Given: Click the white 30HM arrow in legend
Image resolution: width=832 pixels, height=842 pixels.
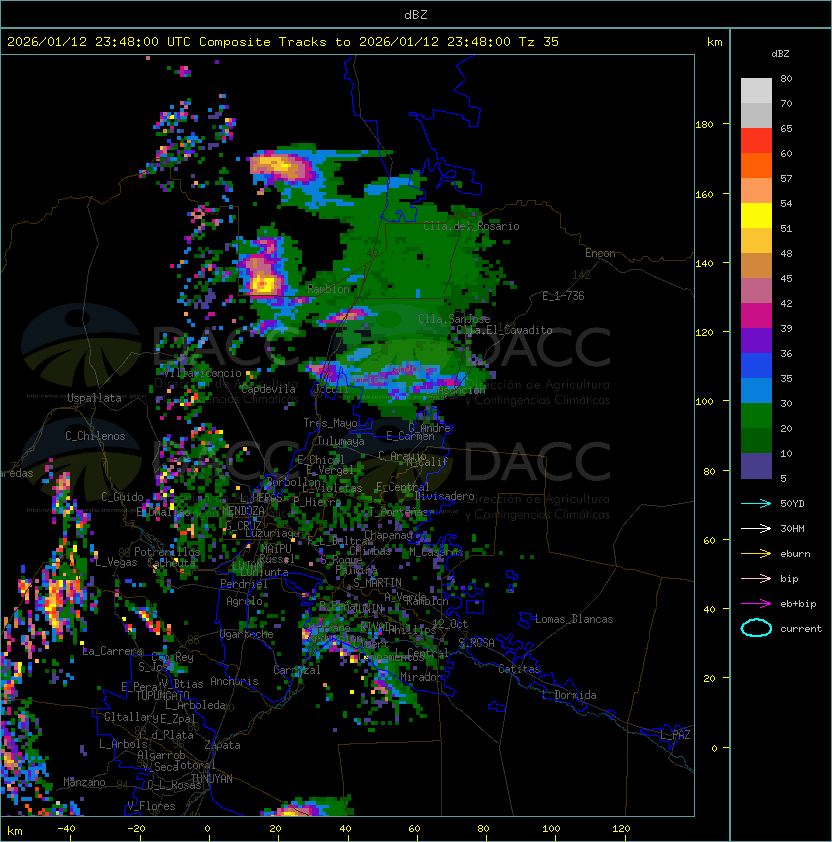Looking at the screenshot, I should click(756, 528).
